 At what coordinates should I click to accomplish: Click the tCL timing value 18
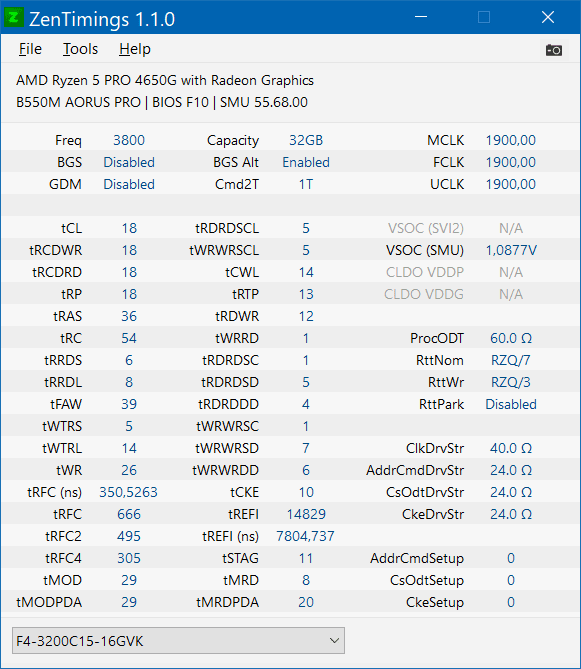tap(129, 228)
